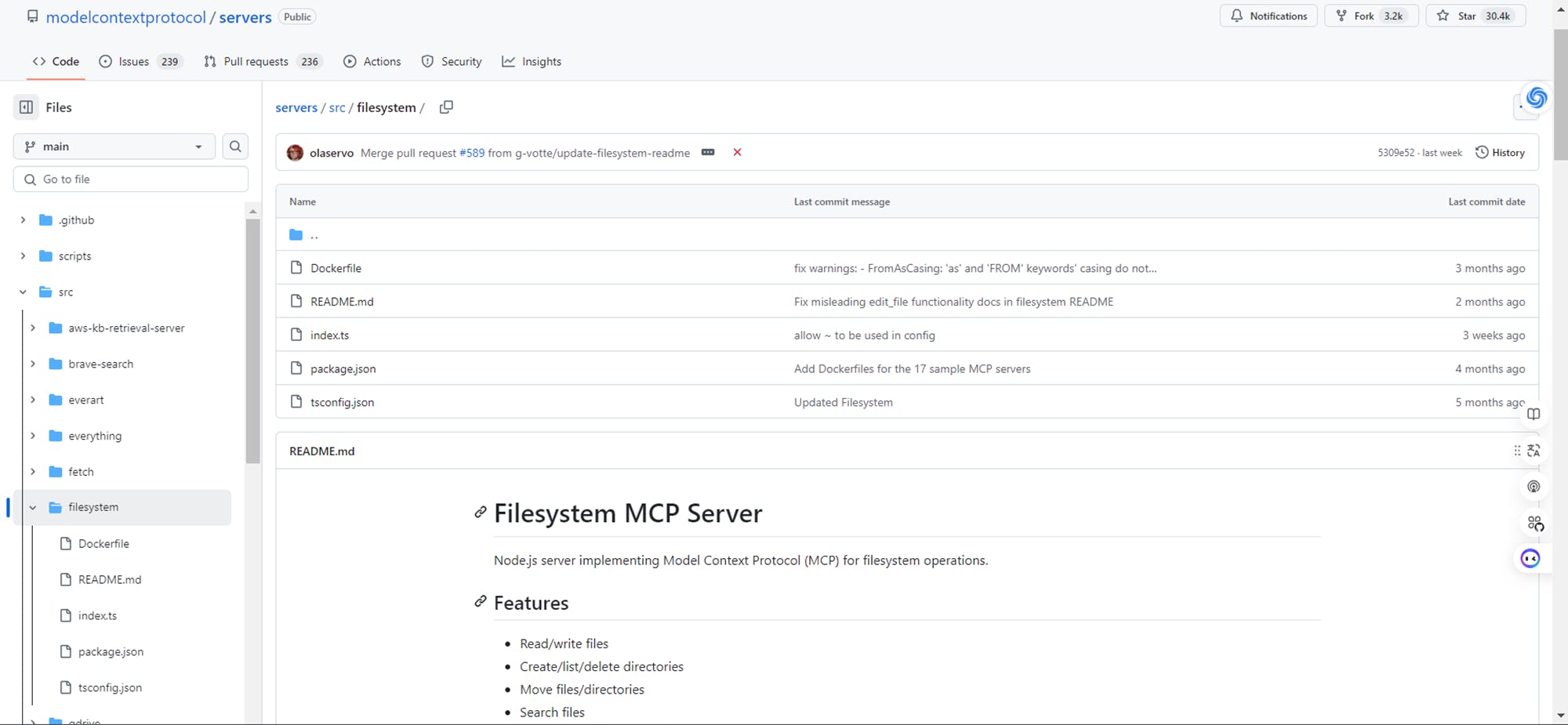View commit History
This screenshot has width=1568, height=725.
[1500, 153]
